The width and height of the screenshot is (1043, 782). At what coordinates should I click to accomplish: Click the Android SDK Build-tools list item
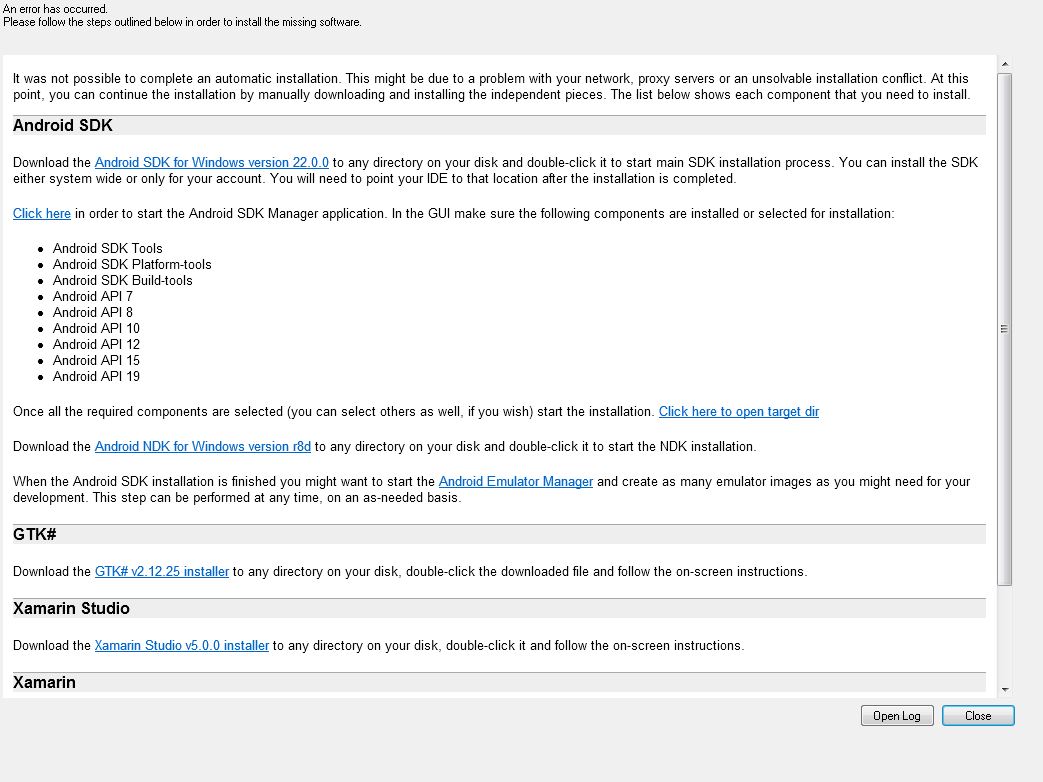click(x=122, y=281)
